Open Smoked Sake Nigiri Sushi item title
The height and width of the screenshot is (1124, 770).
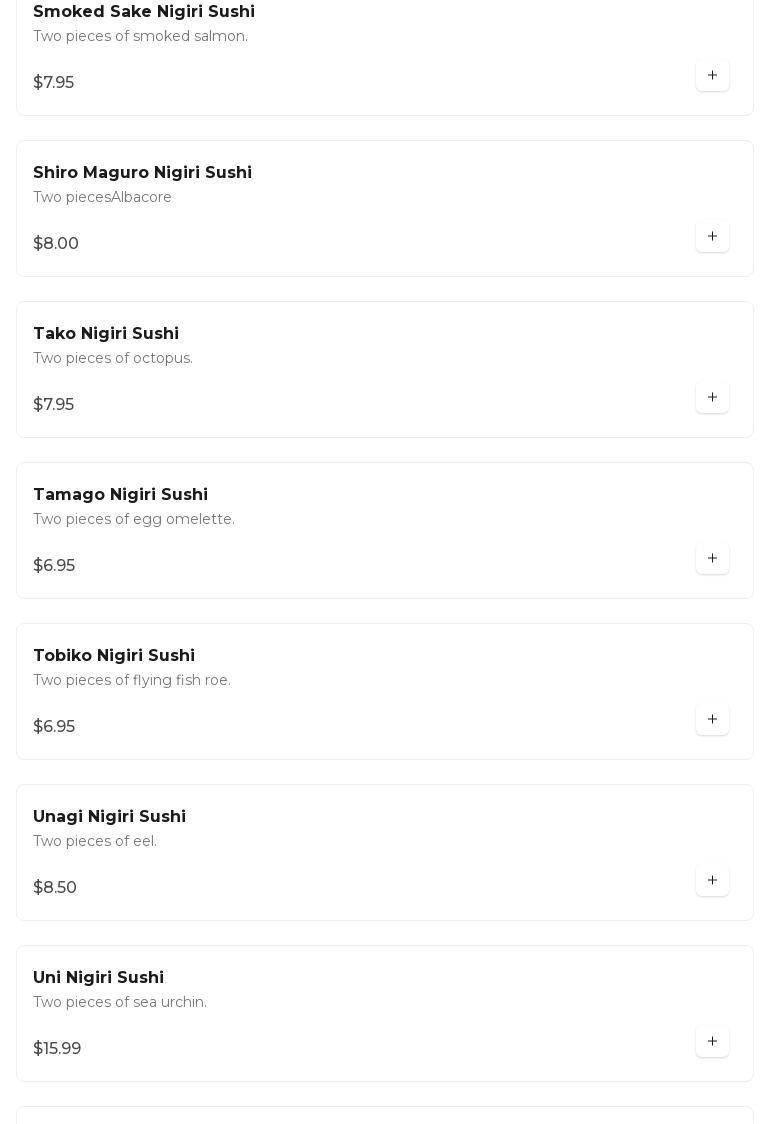click(x=144, y=12)
